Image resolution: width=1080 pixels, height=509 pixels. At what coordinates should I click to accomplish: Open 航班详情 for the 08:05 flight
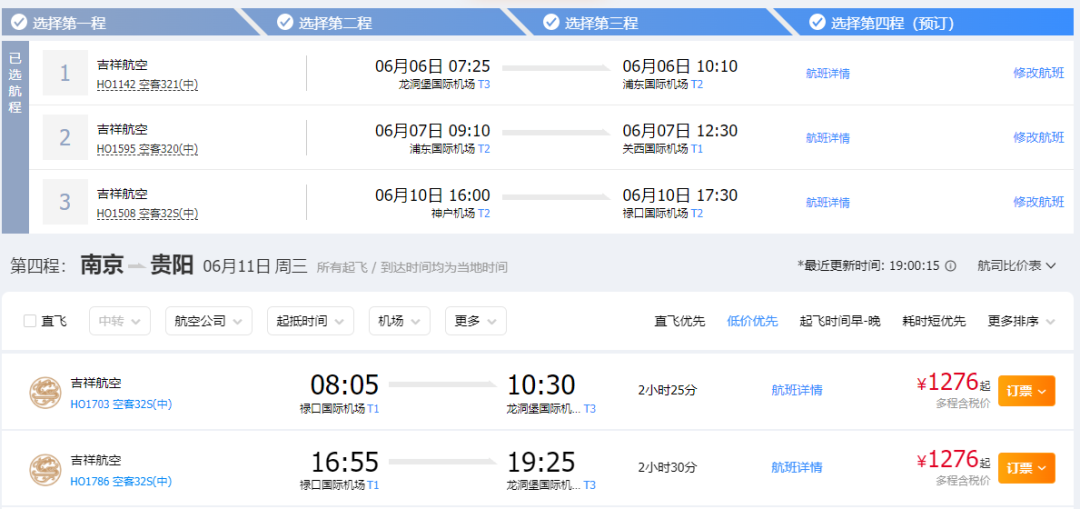797,391
